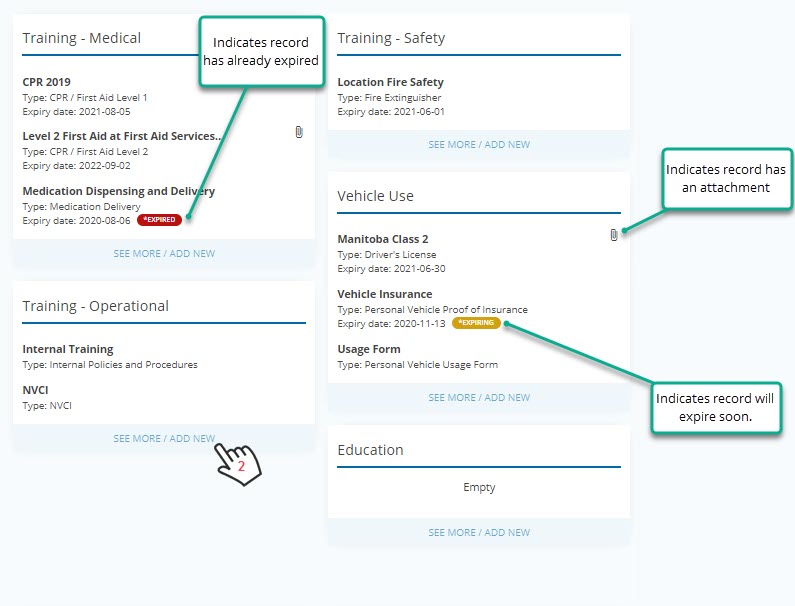Select Medication Dispensing and Delivery record

click(119, 191)
